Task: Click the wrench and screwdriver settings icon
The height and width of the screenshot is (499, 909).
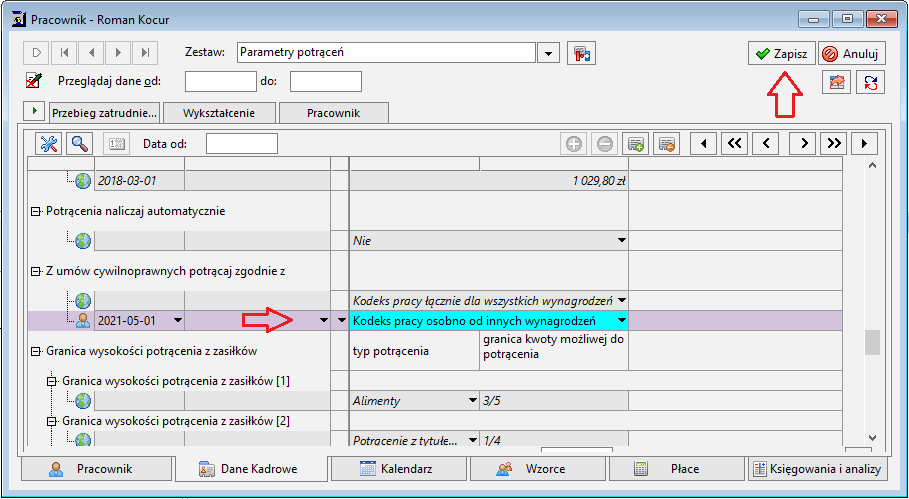Action: [x=49, y=144]
